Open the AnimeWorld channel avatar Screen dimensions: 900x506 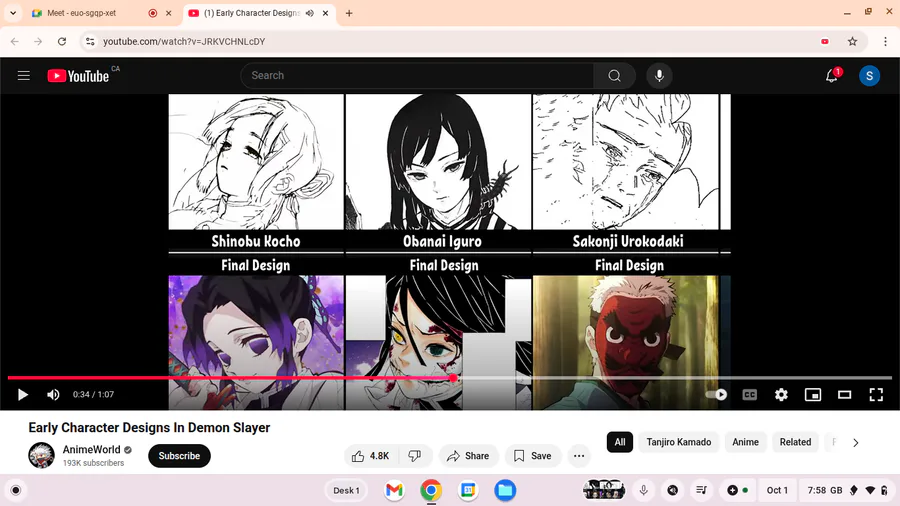pyautogui.click(x=41, y=456)
